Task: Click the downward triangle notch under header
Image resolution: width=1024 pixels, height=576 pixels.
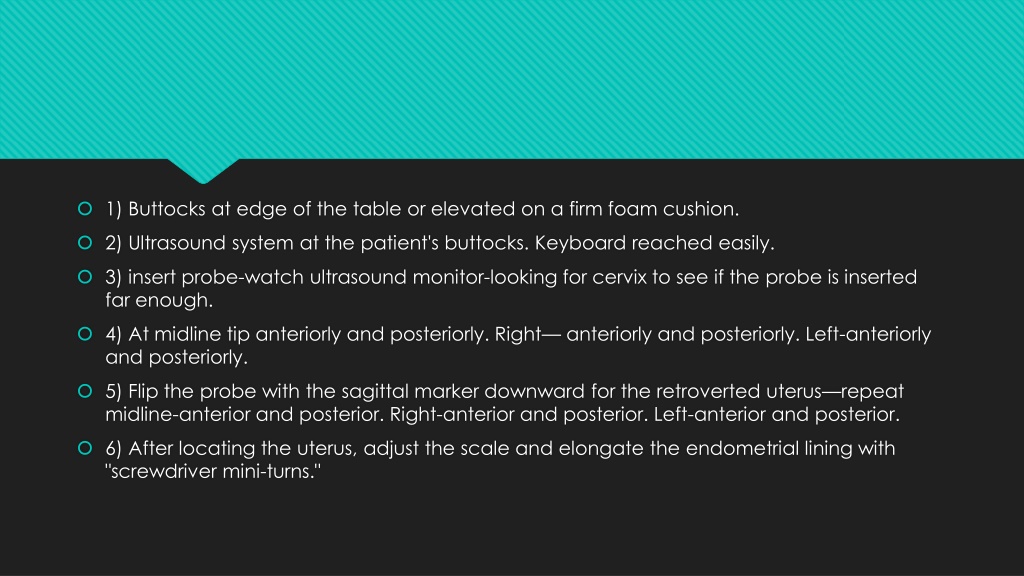Action: (x=203, y=170)
